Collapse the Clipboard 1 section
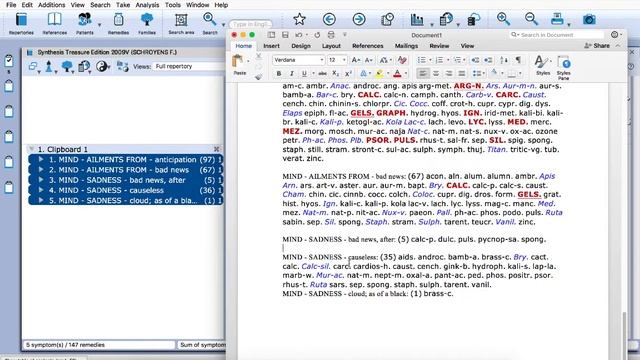Viewport: 640px width, 360px height. tap(31, 149)
